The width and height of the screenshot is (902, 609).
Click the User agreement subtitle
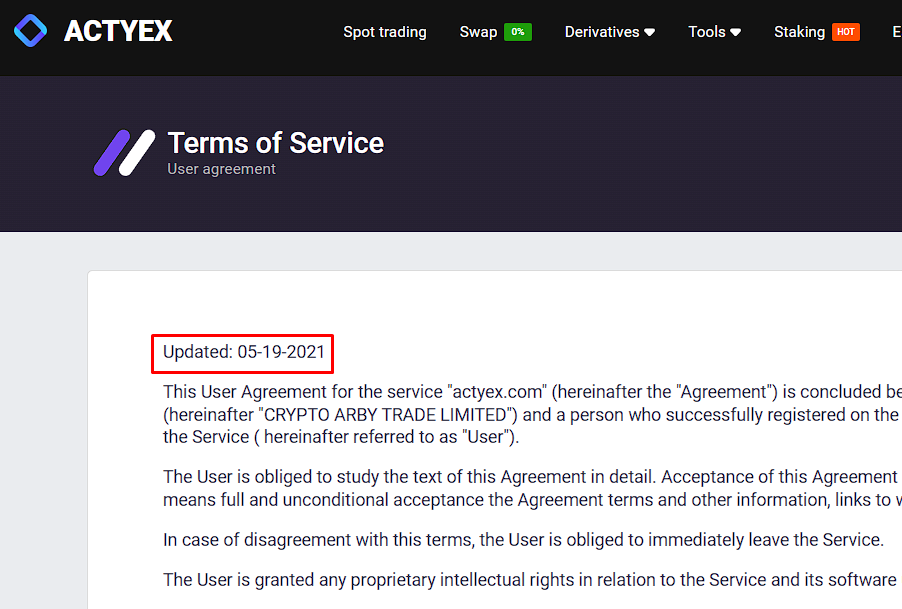click(x=221, y=169)
